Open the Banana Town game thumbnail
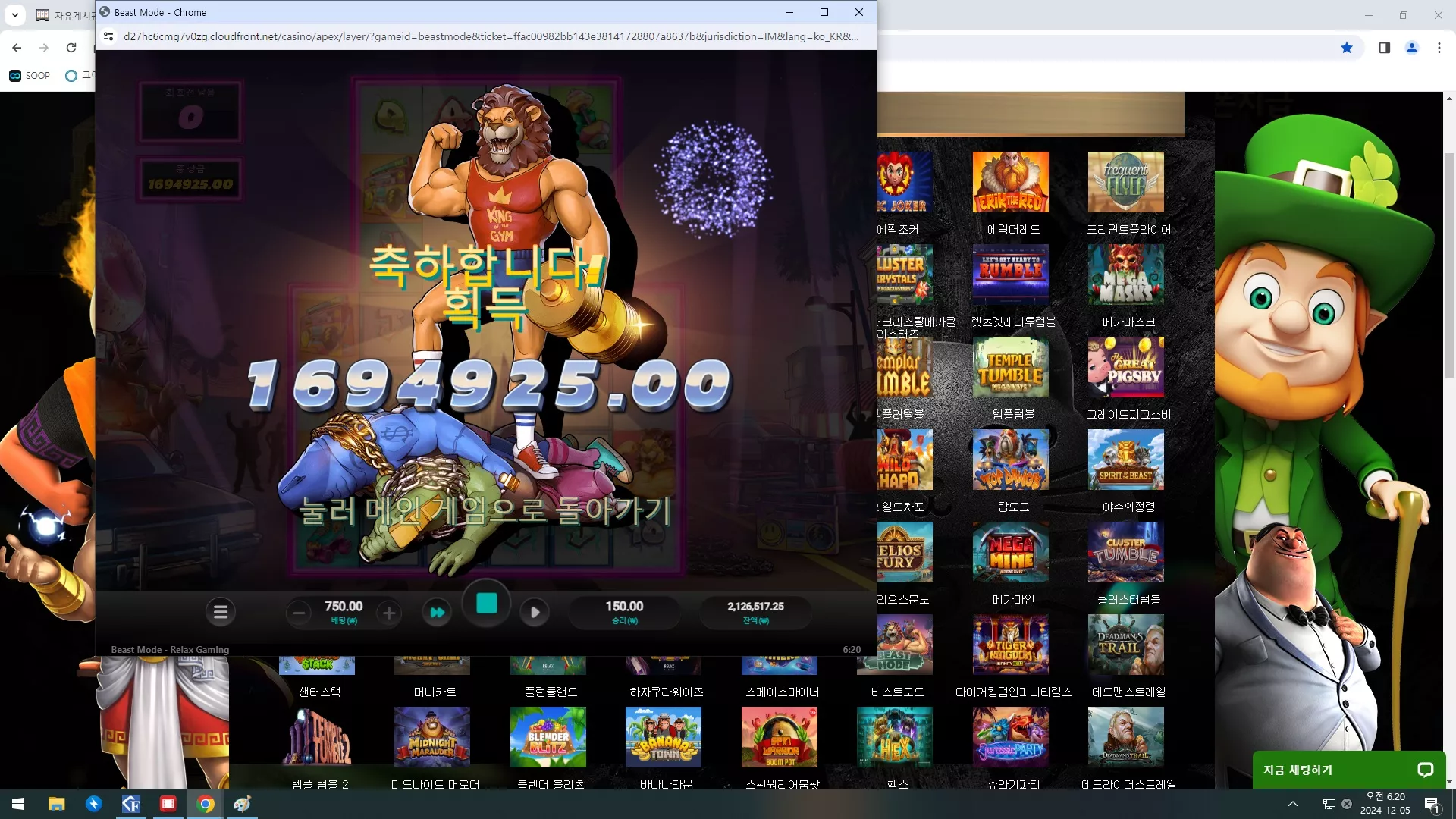This screenshot has height=819, width=1456. coord(664,737)
